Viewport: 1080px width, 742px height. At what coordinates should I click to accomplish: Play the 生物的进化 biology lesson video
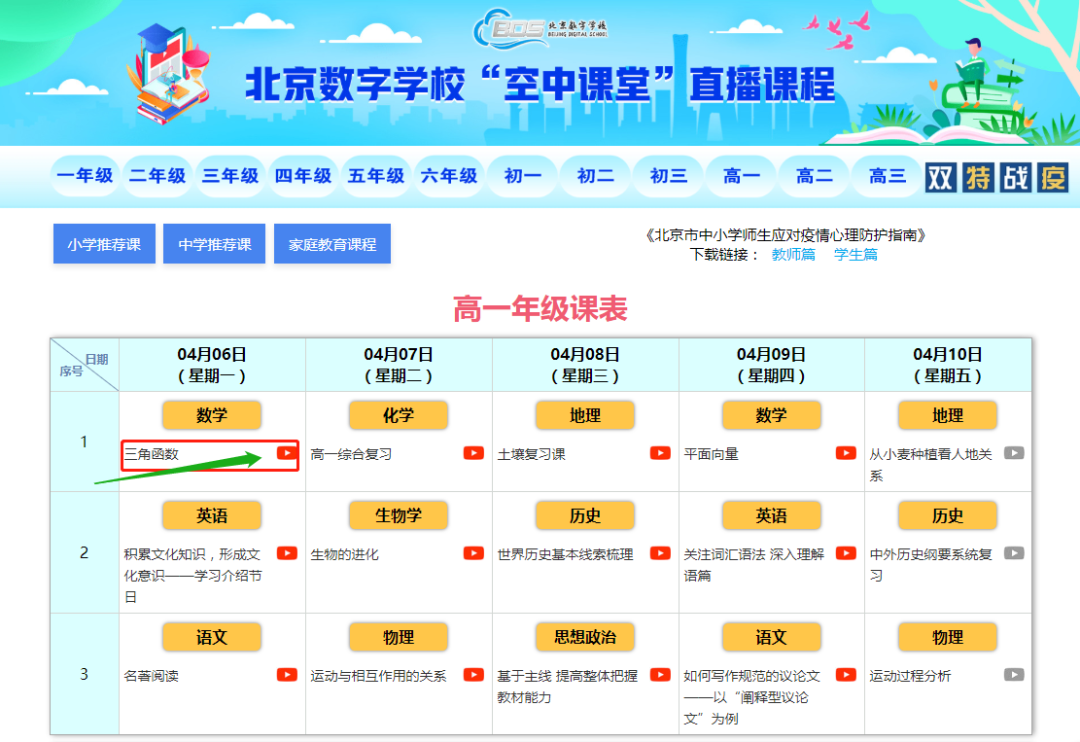click(473, 554)
